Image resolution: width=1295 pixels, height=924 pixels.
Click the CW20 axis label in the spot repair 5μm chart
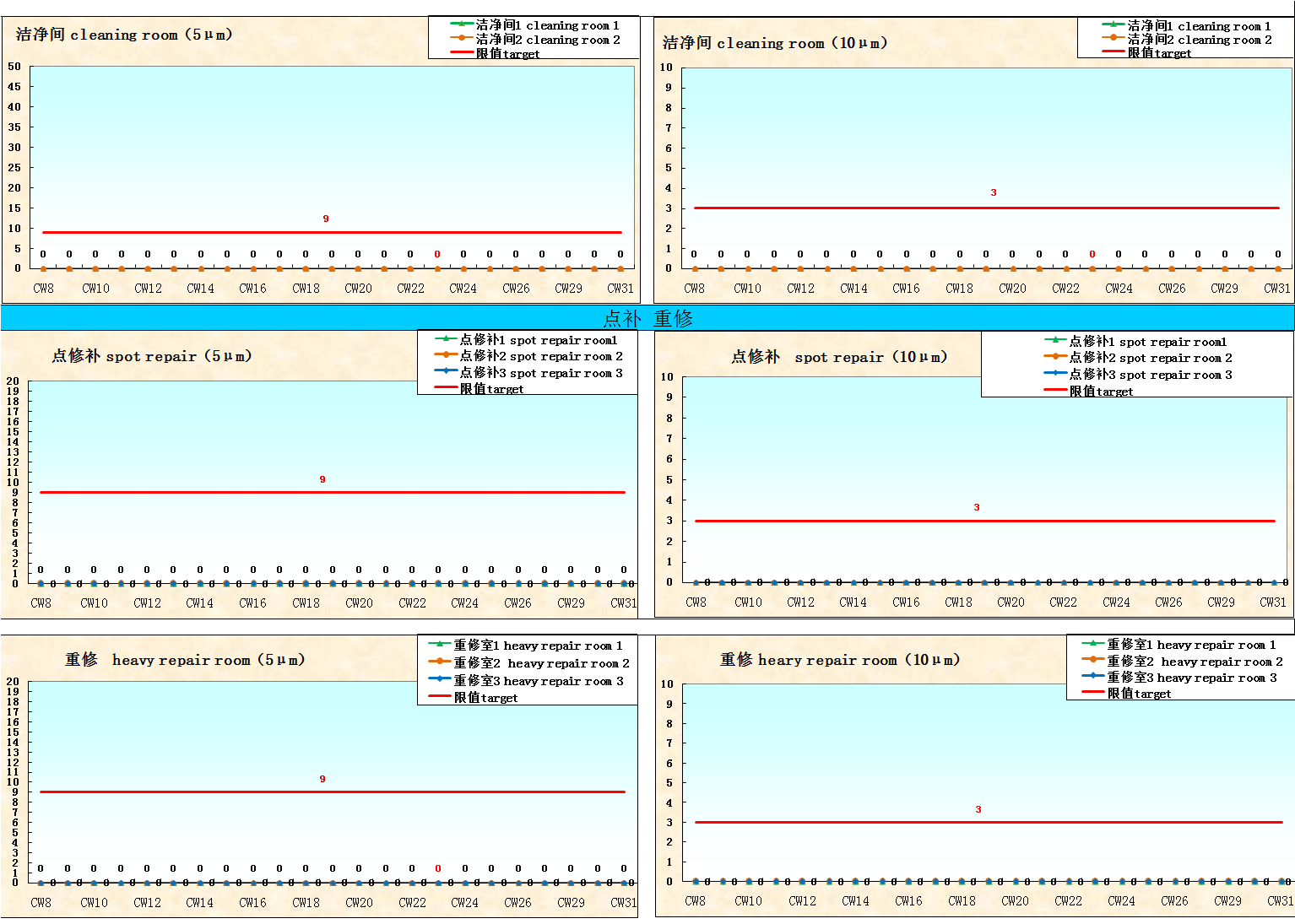click(359, 603)
